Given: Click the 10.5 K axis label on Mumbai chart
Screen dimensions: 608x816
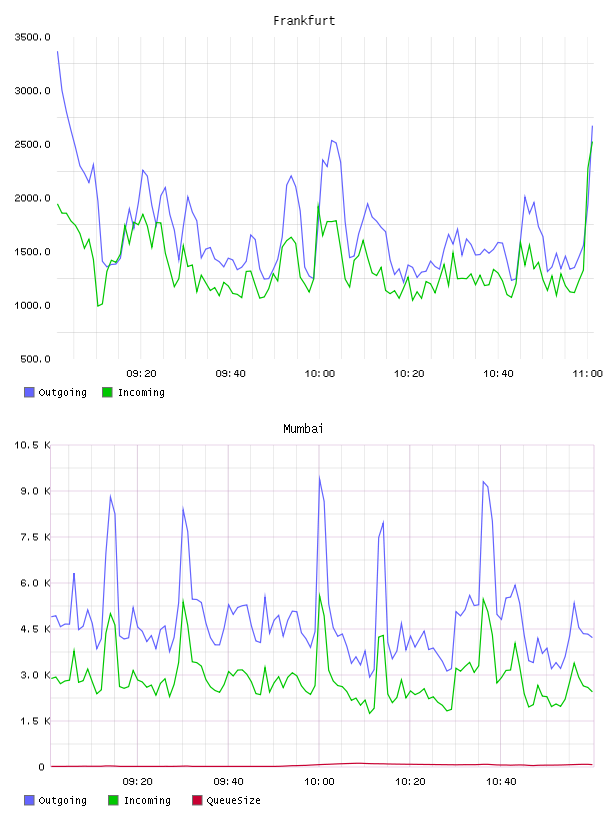Looking at the screenshot, I should (32, 445).
